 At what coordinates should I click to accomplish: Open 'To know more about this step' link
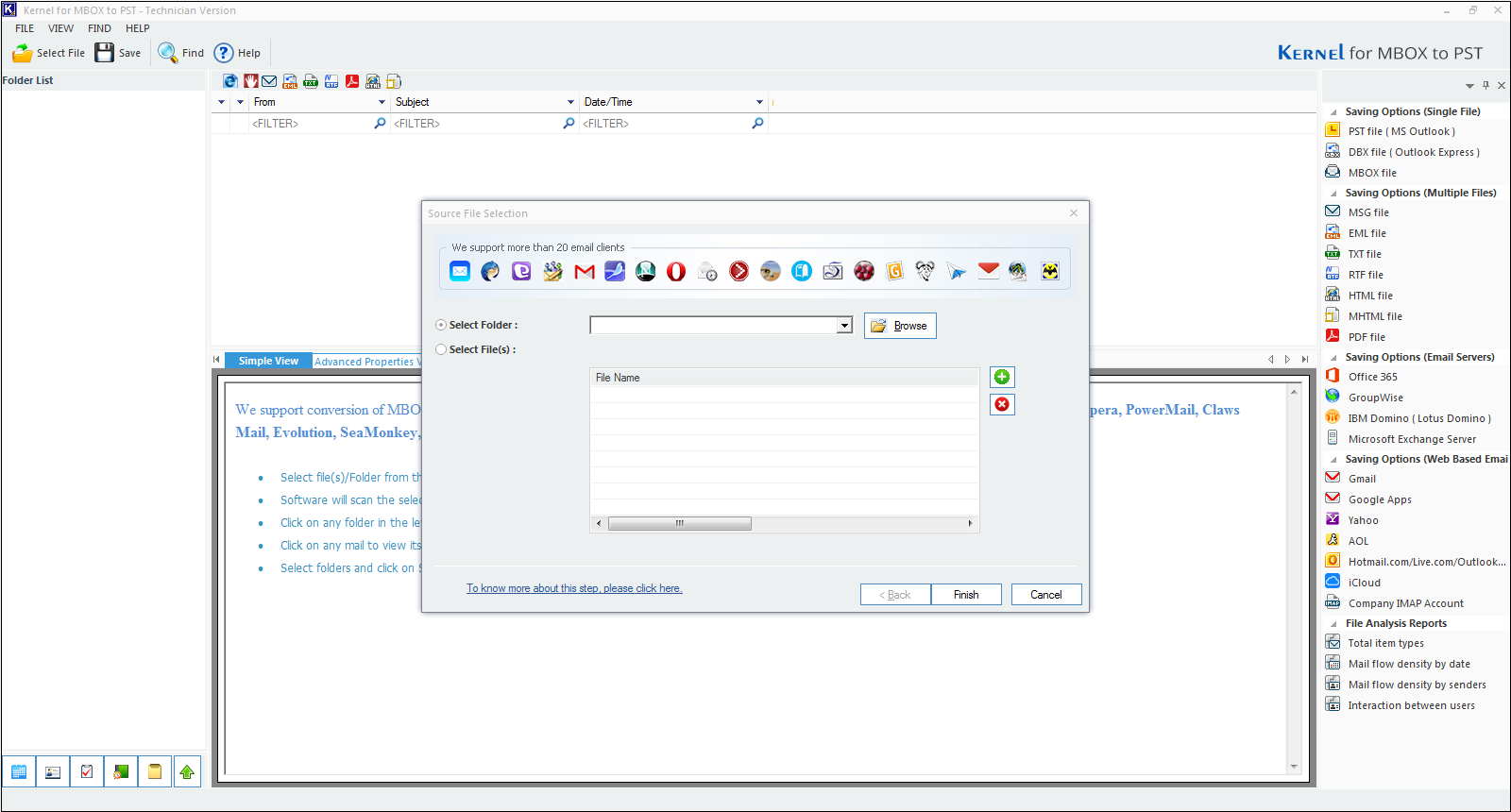[574, 588]
